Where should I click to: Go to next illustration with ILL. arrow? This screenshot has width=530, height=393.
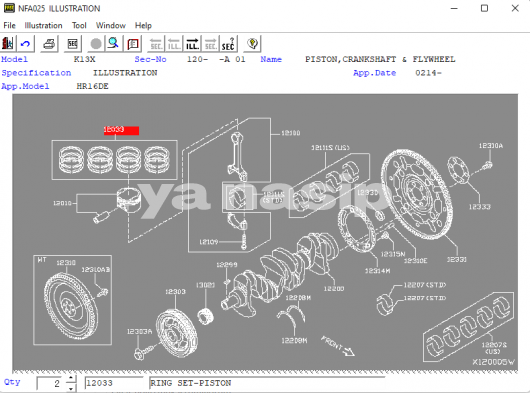pyautogui.click(x=192, y=44)
